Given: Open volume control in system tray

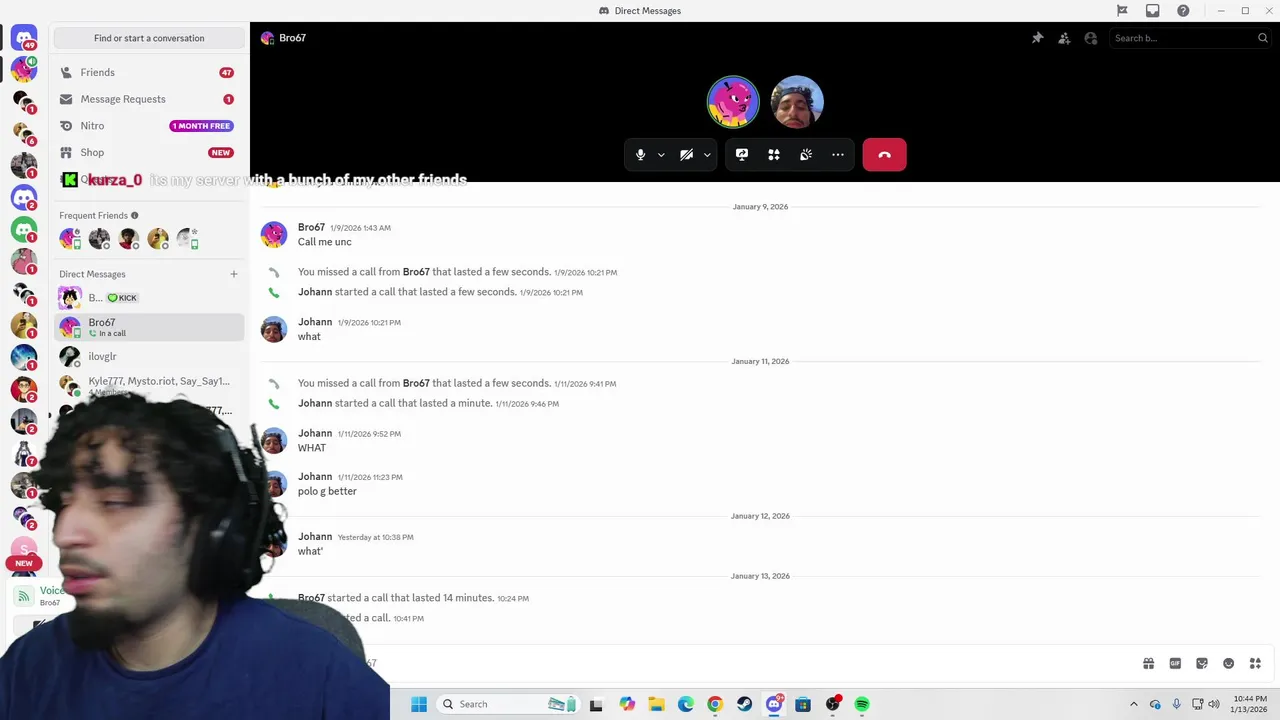Looking at the screenshot, I should click(x=1214, y=704).
